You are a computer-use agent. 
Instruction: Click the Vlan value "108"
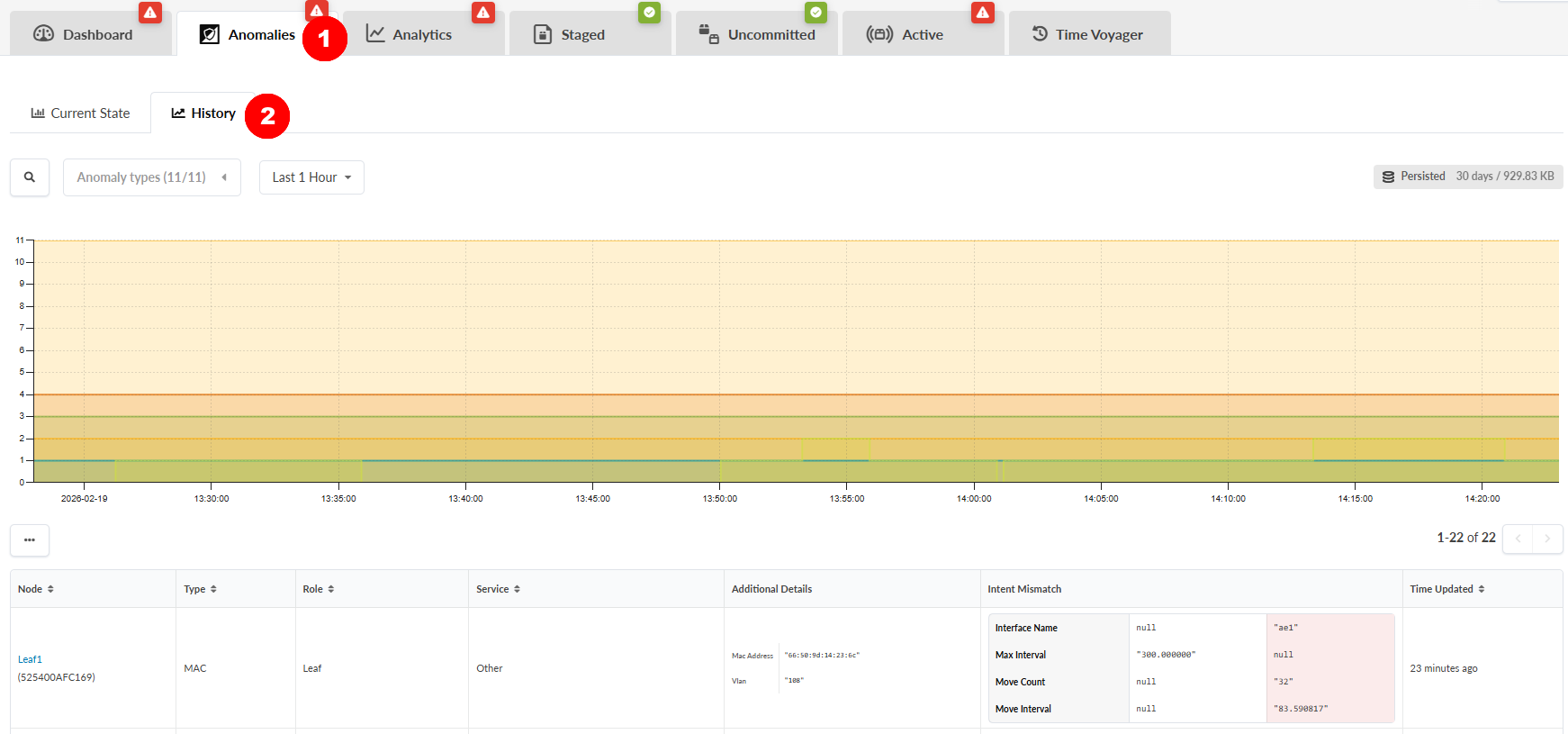click(794, 681)
